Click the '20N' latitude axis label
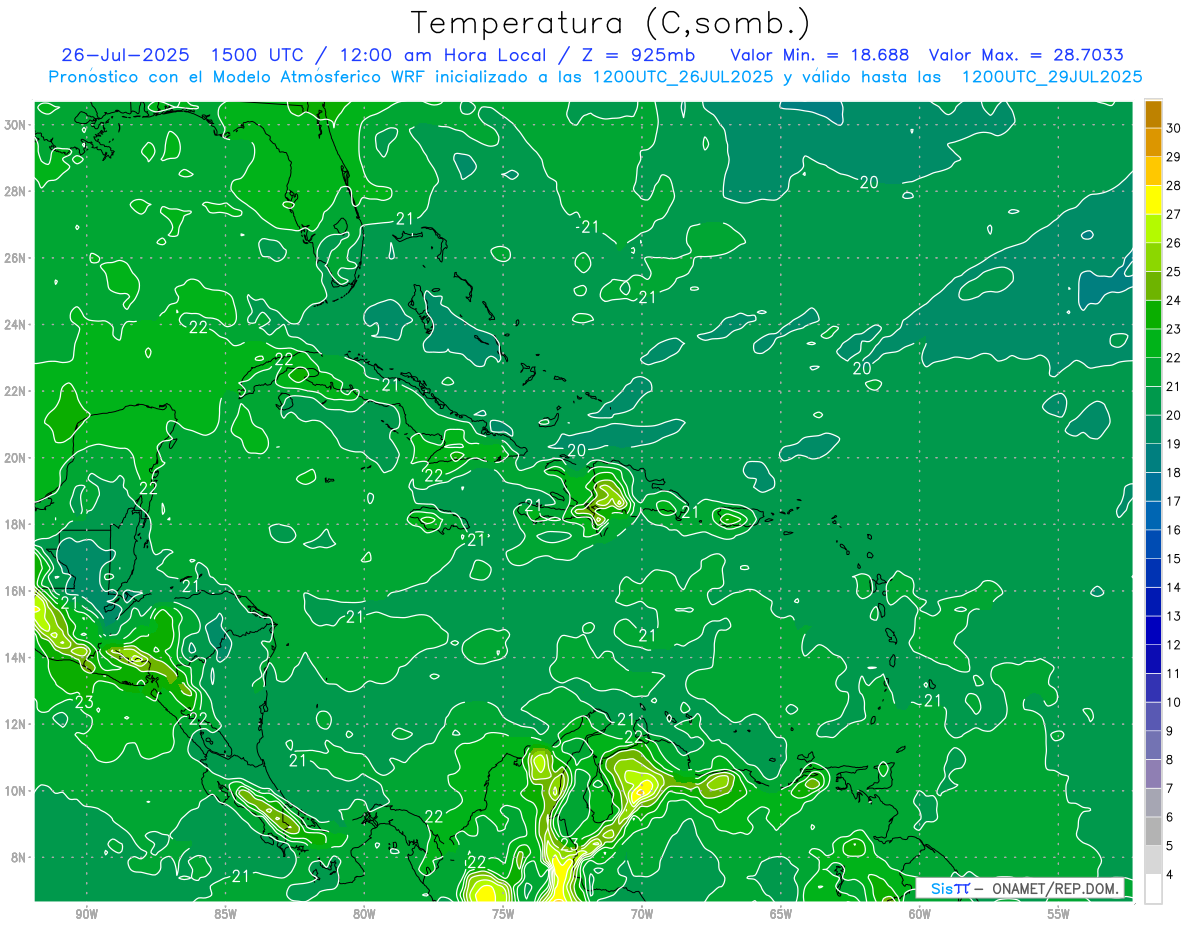Viewport: 1200px width, 927px height. [16, 458]
